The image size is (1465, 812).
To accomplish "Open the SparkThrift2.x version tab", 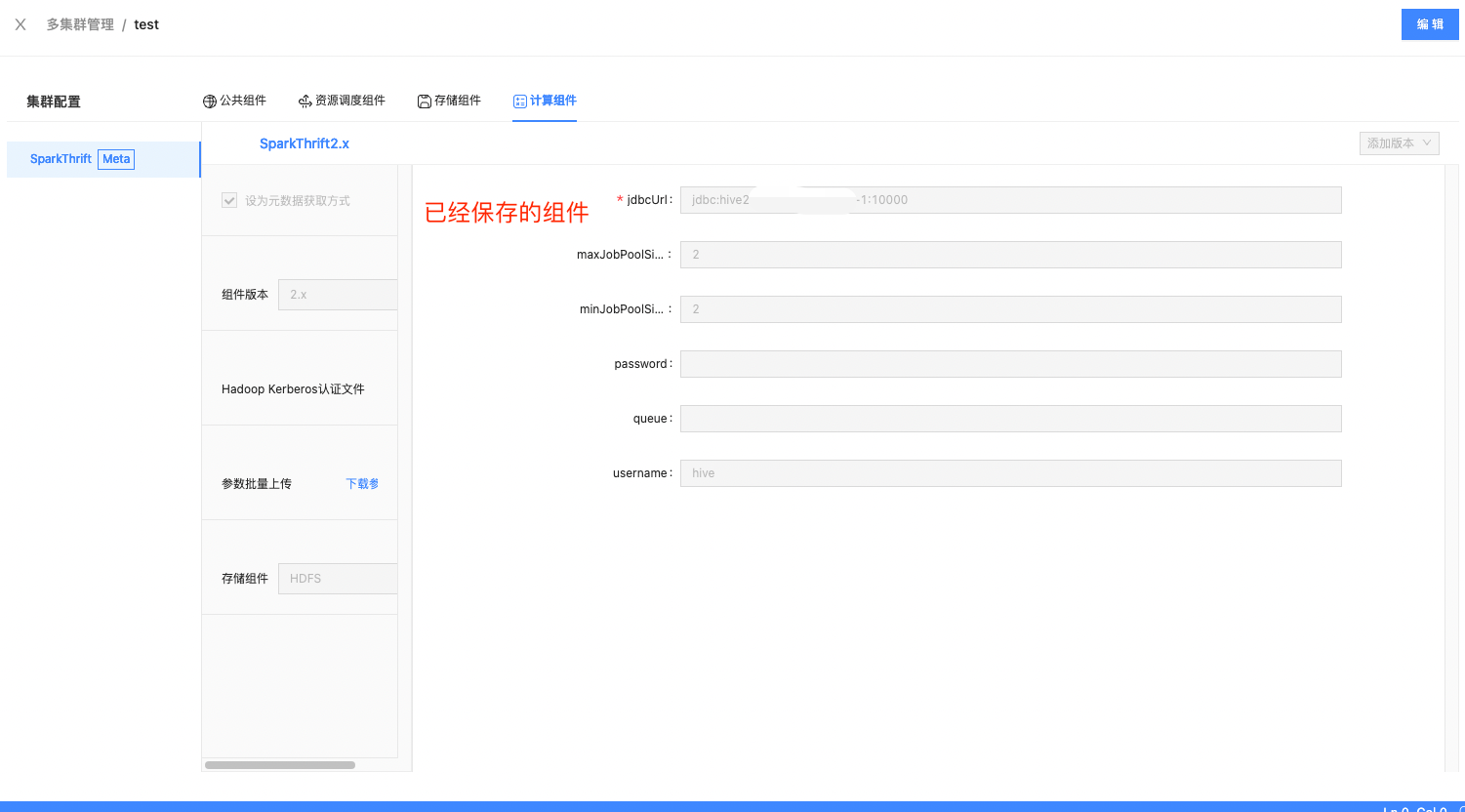I will click(x=305, y=143).
